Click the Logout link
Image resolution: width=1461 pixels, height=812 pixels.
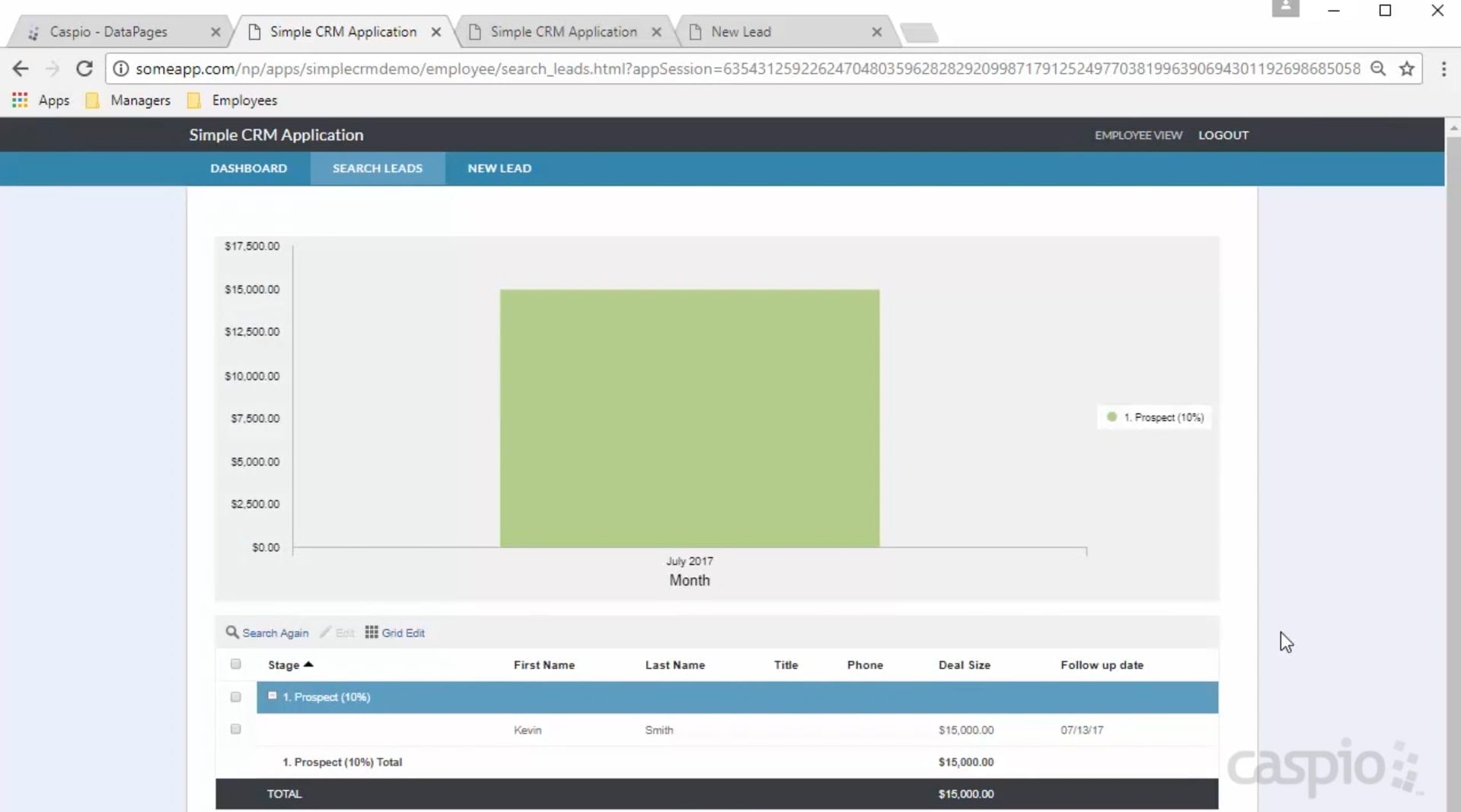[x=1223, y=135]
